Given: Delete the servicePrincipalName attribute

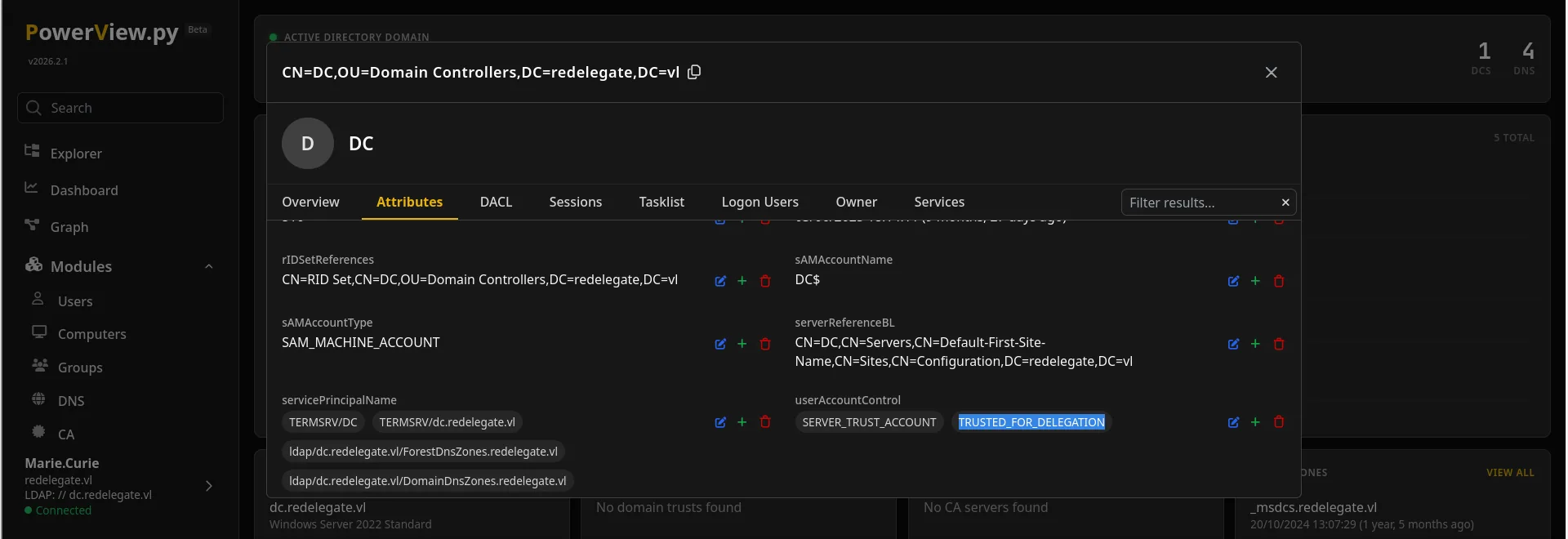Looking at the screenshot, I should pyautogui.click(x=765, y=422).
